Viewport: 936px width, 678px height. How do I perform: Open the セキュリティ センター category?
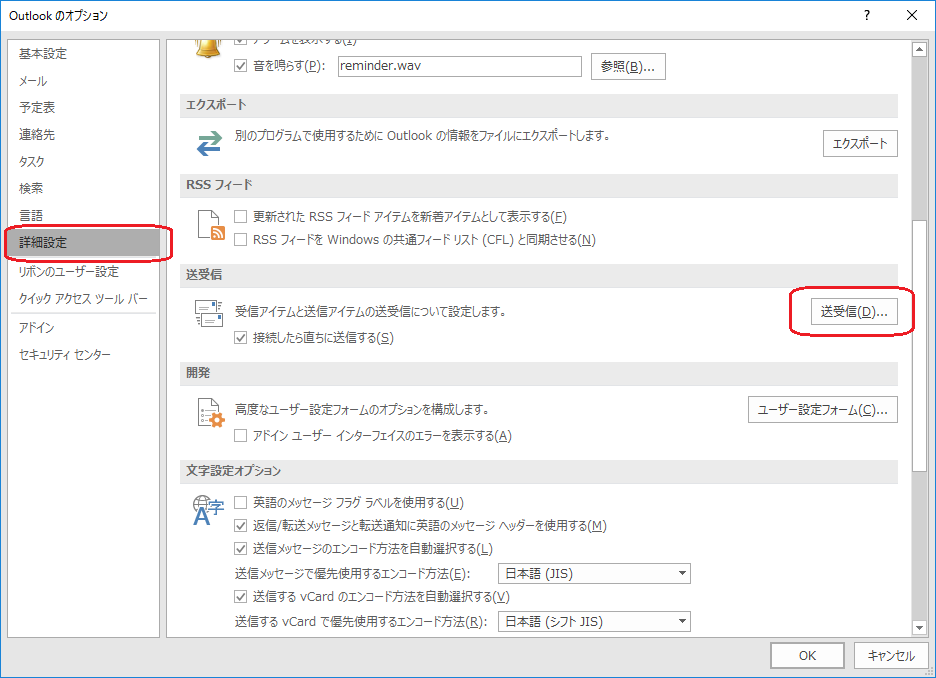coord(65,355)
